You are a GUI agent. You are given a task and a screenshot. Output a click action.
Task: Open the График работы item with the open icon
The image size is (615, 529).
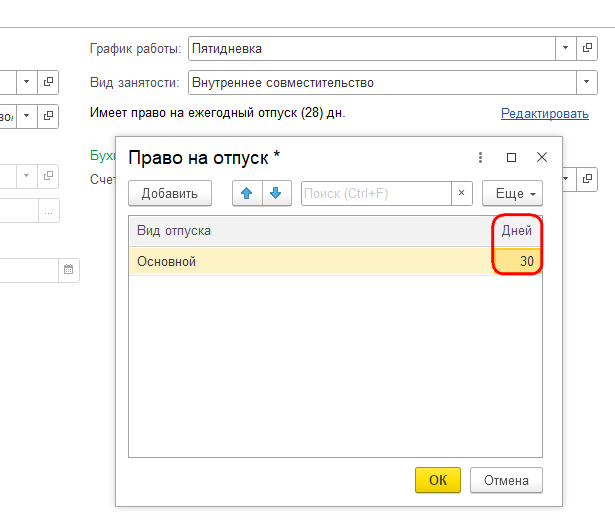click(587, 48)
